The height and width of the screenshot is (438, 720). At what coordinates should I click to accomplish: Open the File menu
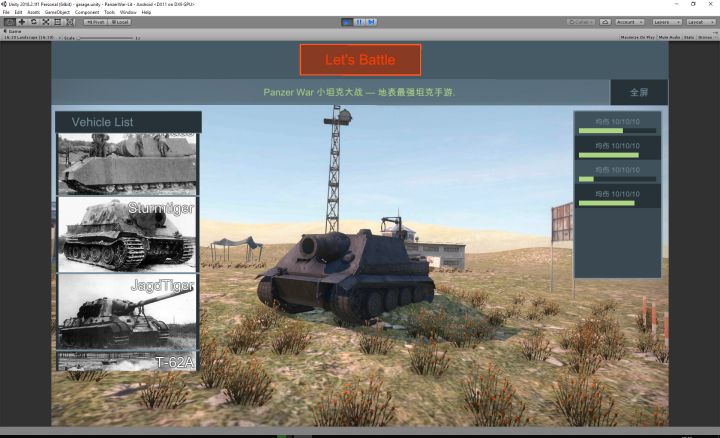click(6, 12)
